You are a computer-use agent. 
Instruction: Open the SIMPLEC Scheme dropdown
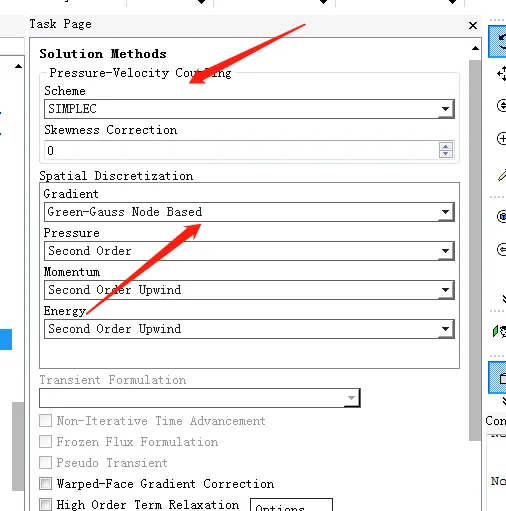(249, 109)
